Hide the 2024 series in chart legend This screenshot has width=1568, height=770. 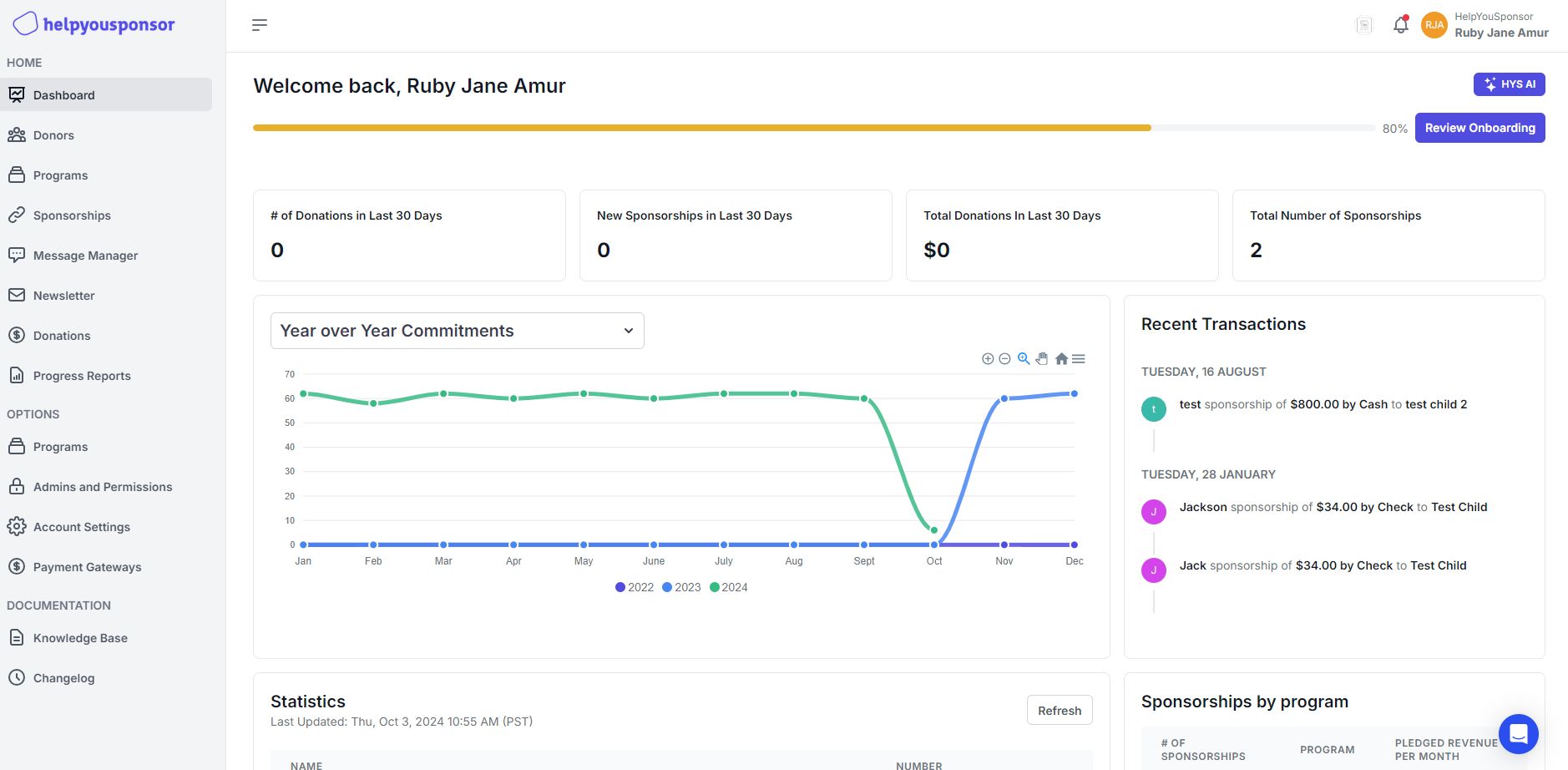[x=728, y=587]
